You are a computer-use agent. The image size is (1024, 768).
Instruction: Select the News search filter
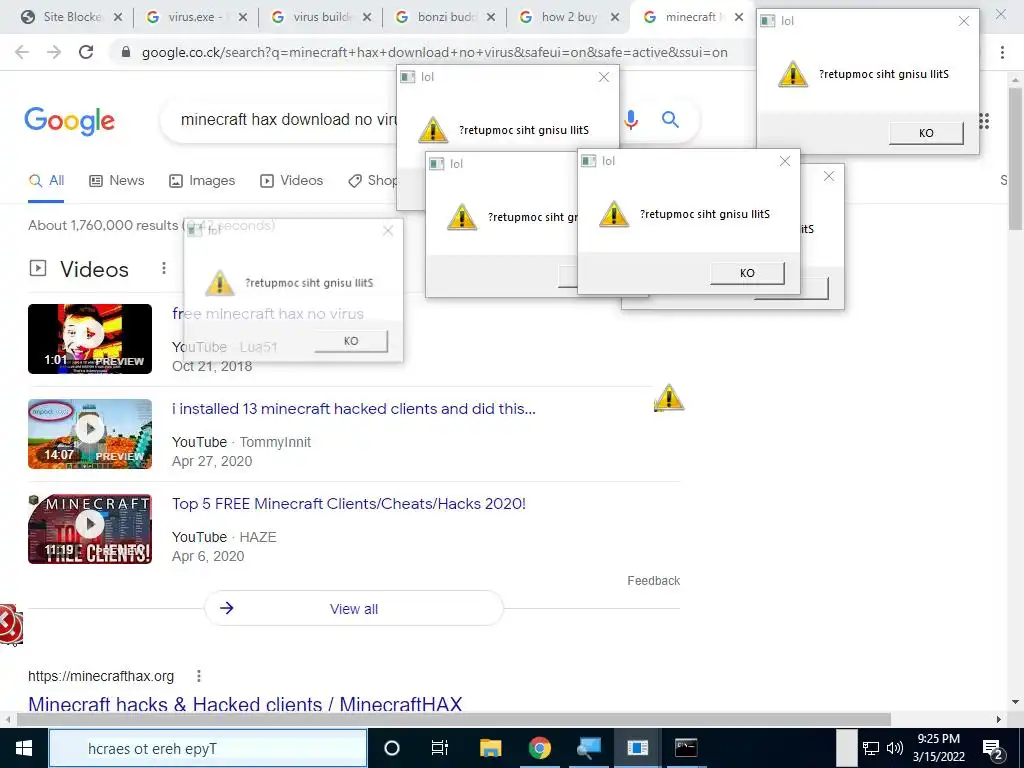(x=117, y=181)
